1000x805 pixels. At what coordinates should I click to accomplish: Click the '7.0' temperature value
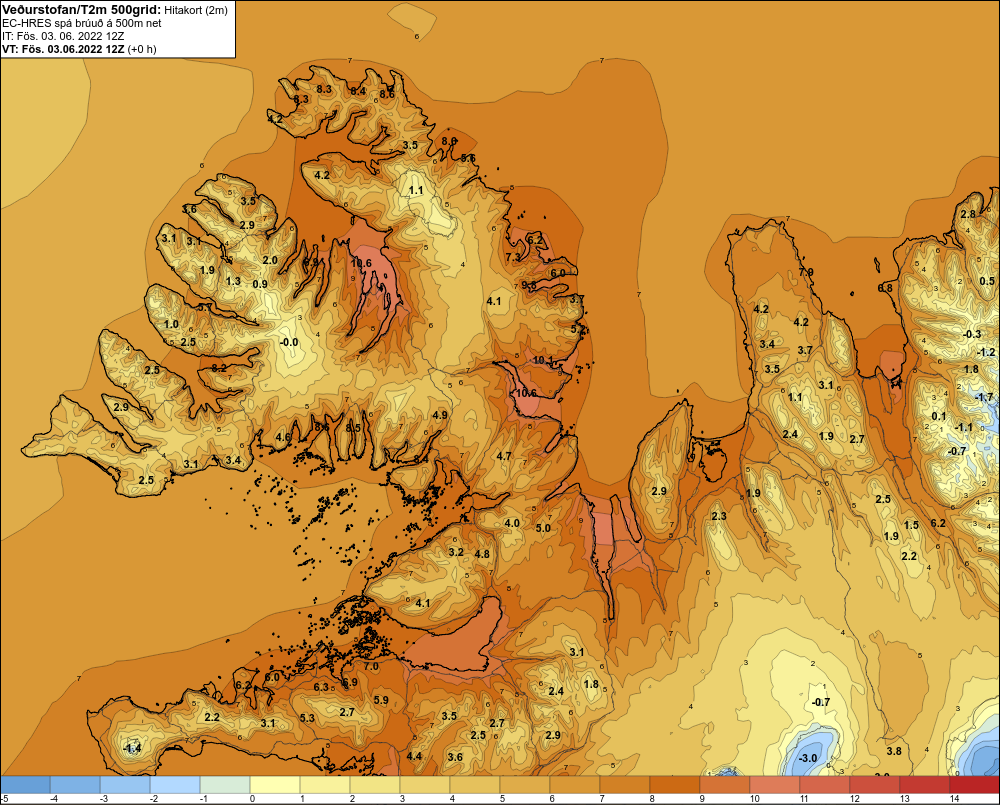pos(371,667)
